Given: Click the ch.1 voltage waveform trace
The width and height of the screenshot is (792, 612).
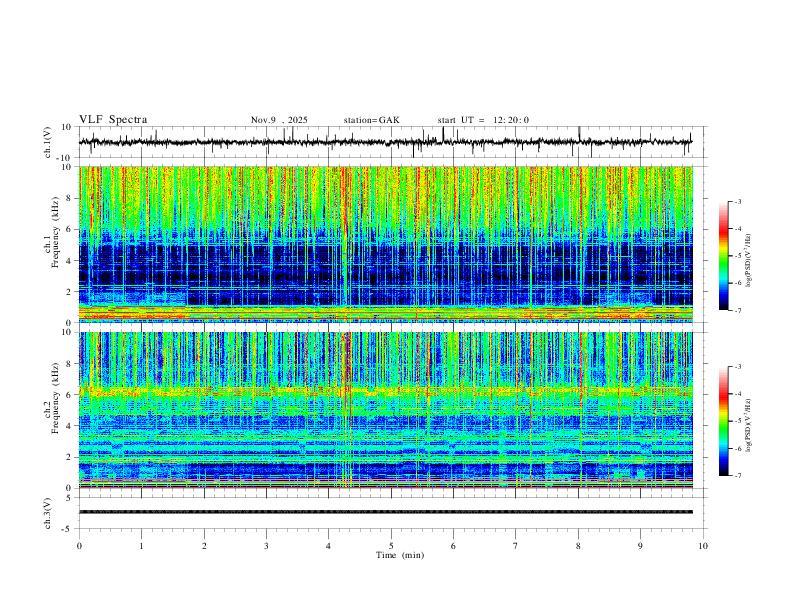Looking at the screenshot, I should 385,142.
